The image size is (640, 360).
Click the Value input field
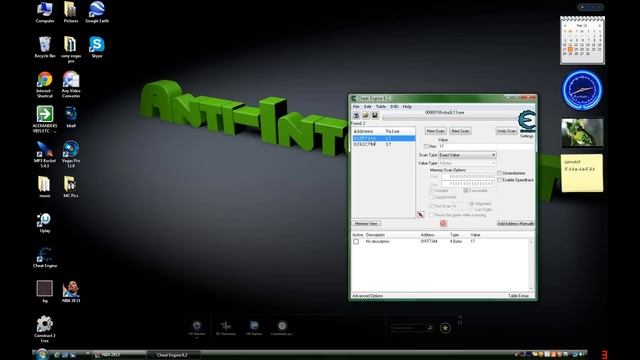point(486,146)
